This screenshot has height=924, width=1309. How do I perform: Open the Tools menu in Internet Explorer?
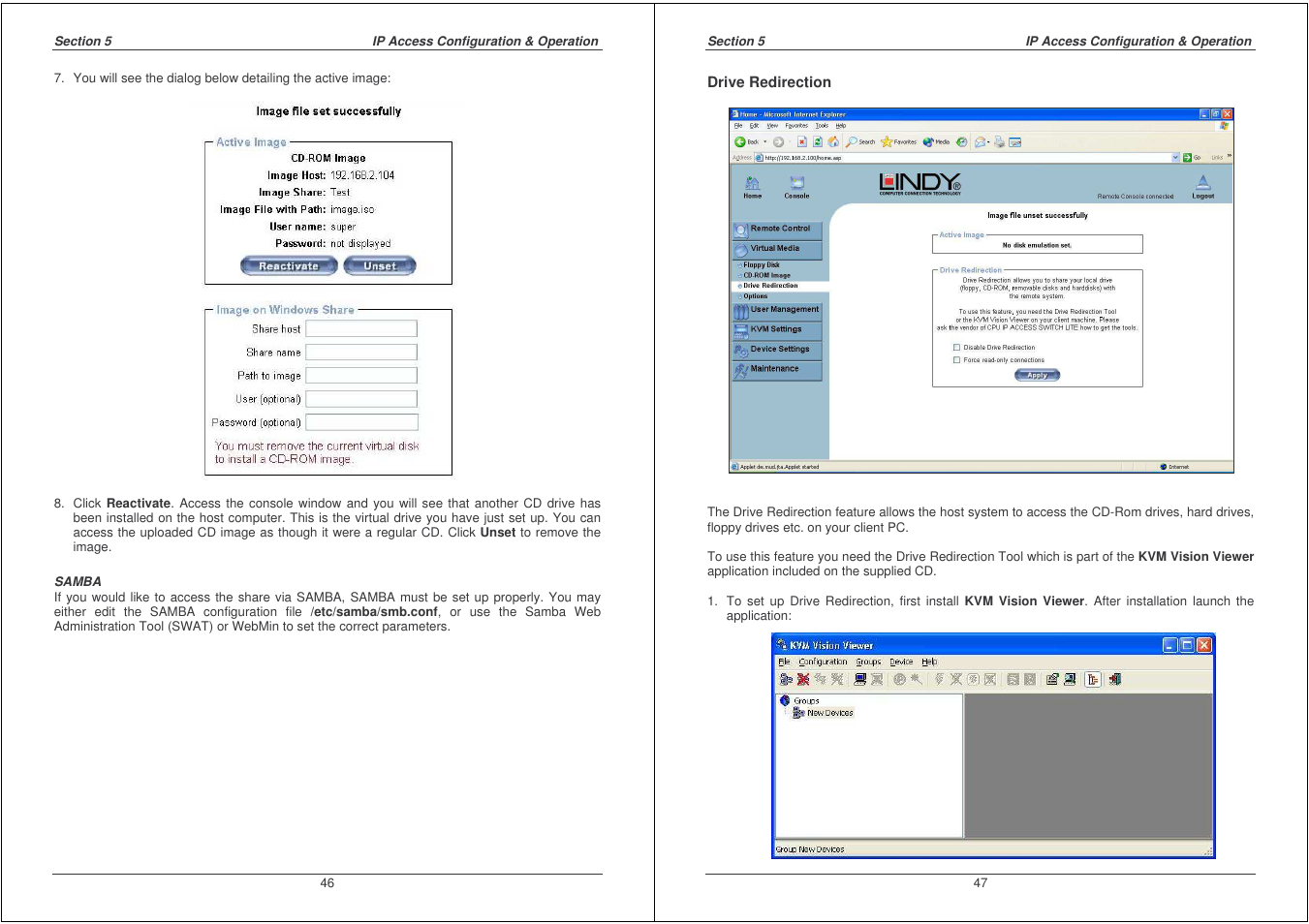822,125
